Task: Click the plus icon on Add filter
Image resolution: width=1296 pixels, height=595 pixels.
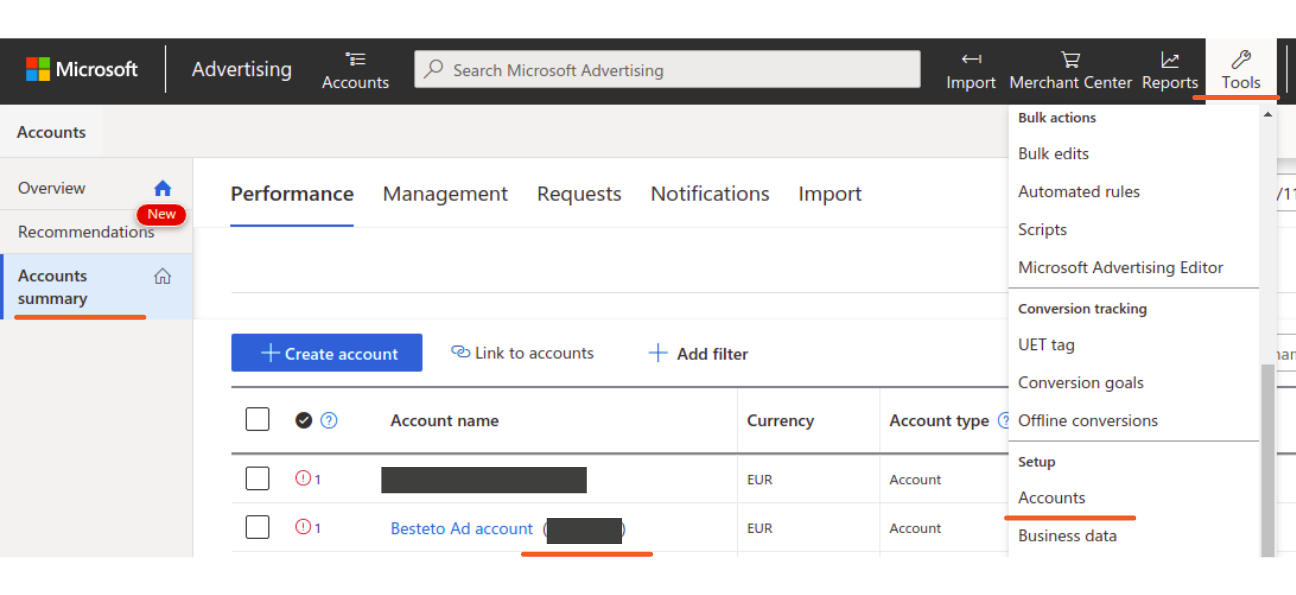Action: 658,353
